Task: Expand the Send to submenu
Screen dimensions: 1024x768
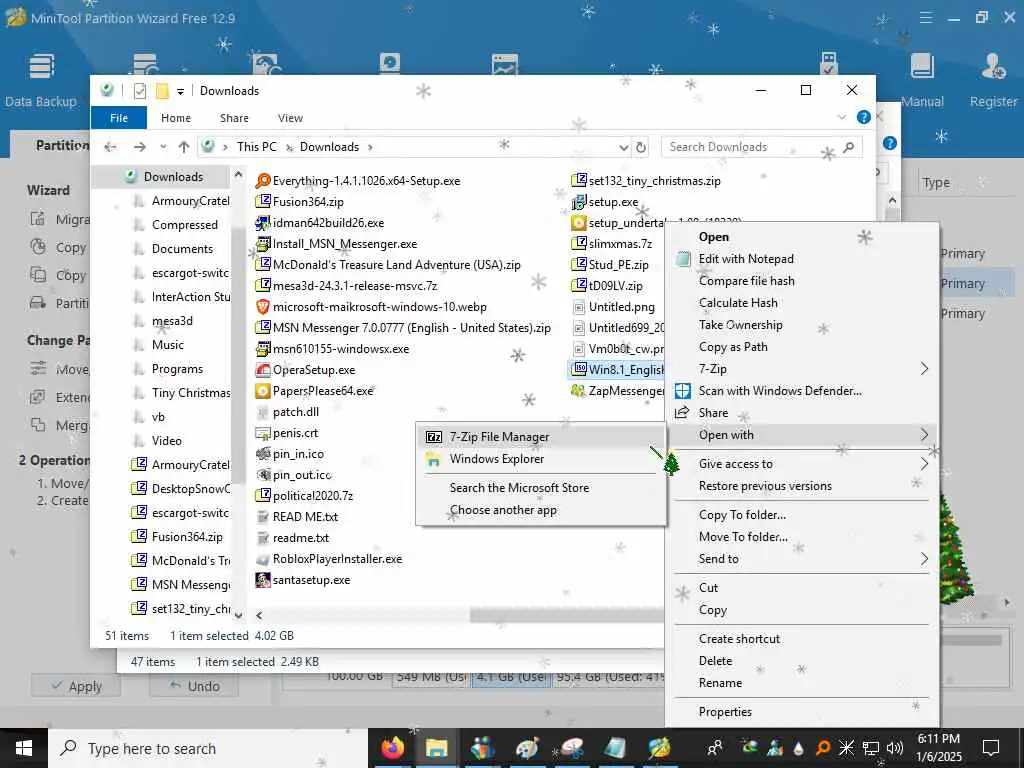Action: tap(924, 559)
